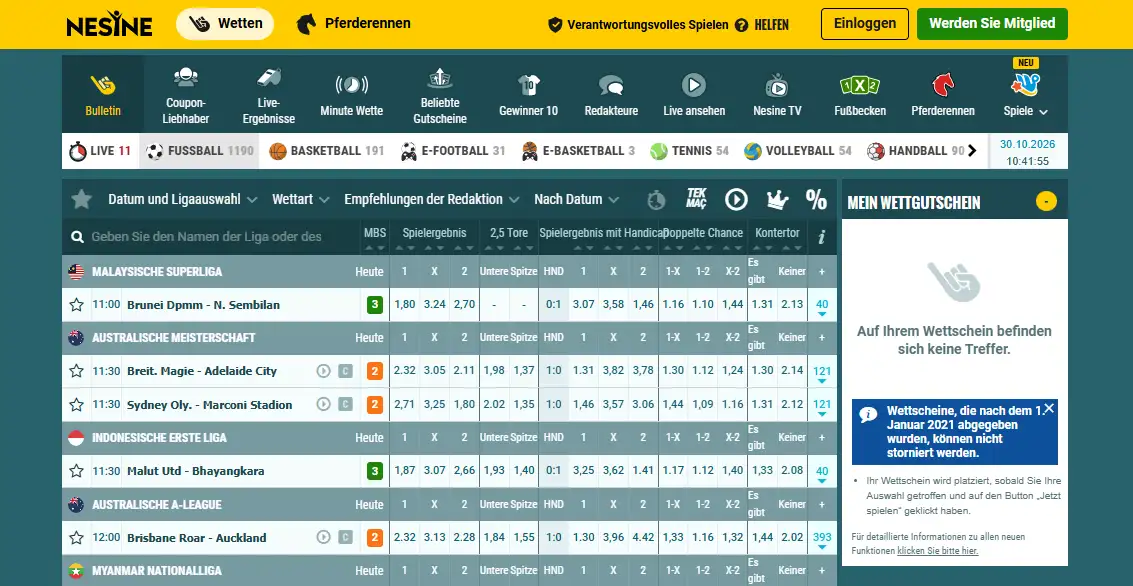Switch to the LIVE 11 tab
Viewport: 1133px width, 586px height.
(x=100, y=151)
